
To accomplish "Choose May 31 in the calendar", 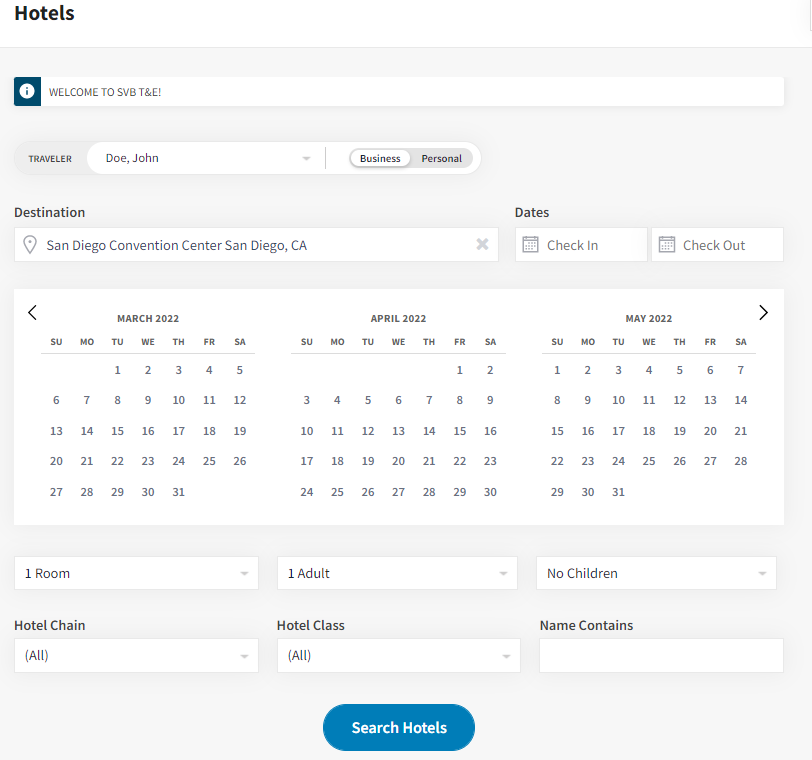I will tap(618, 492).
